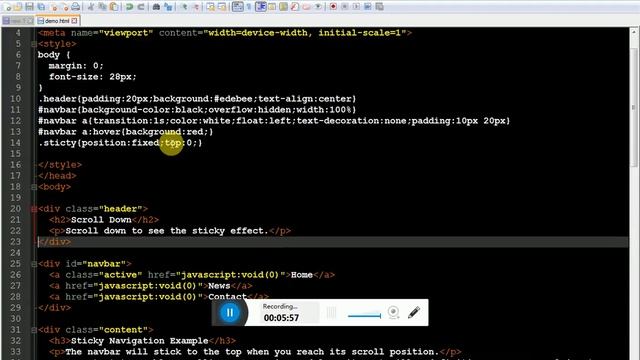
Task: Click the closing </style> tag on line 16
Action: coord(60,165)
